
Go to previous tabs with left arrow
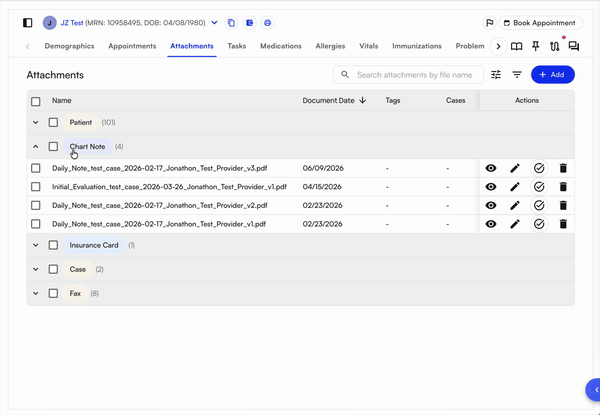[28, 47]
